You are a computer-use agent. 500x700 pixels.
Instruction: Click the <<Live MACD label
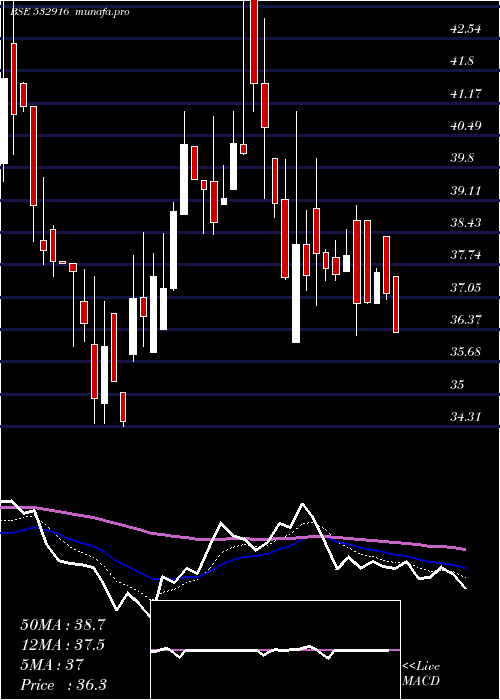[421, 674]
